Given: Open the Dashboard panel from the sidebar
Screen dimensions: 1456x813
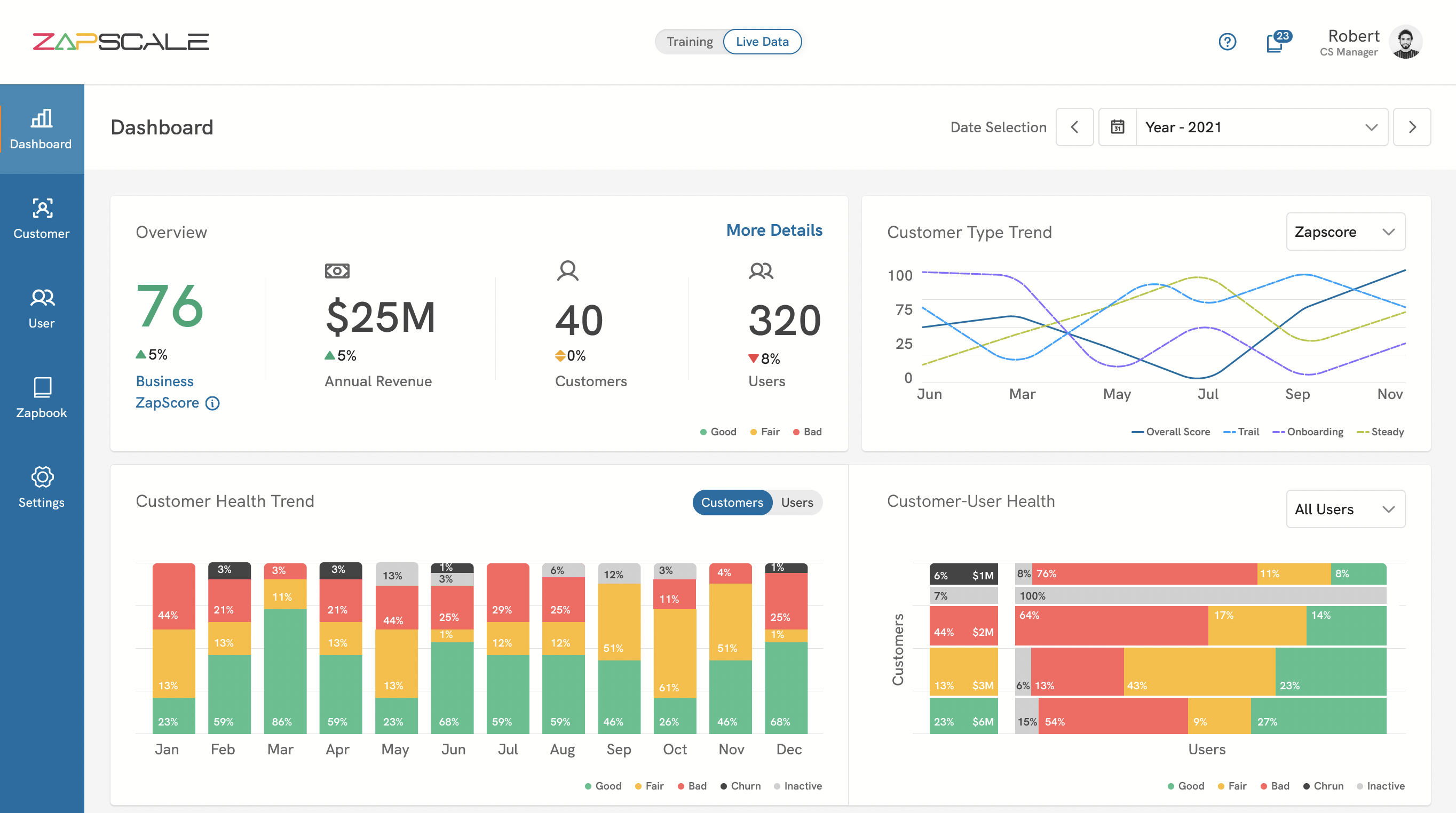Looking at the screenshot, I should 41,129.
